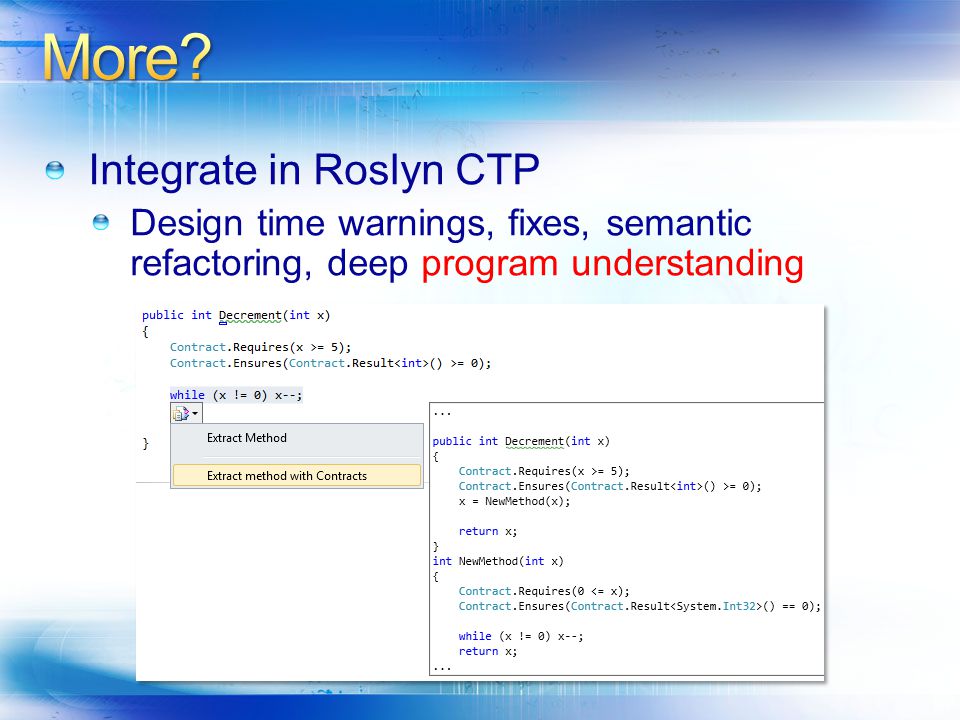
Task: Open the smart tag dropdown arrow
Action: pos(195,414)
